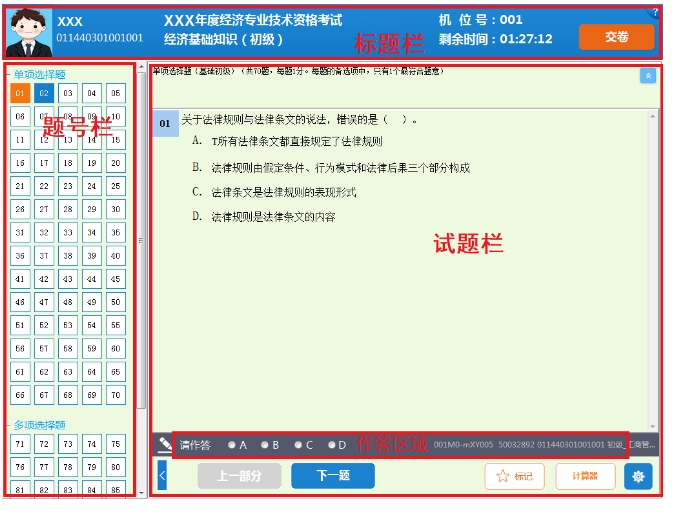Select answer option B radio button
The height and width of the screenshot is (521, 677).
[265, 445]
